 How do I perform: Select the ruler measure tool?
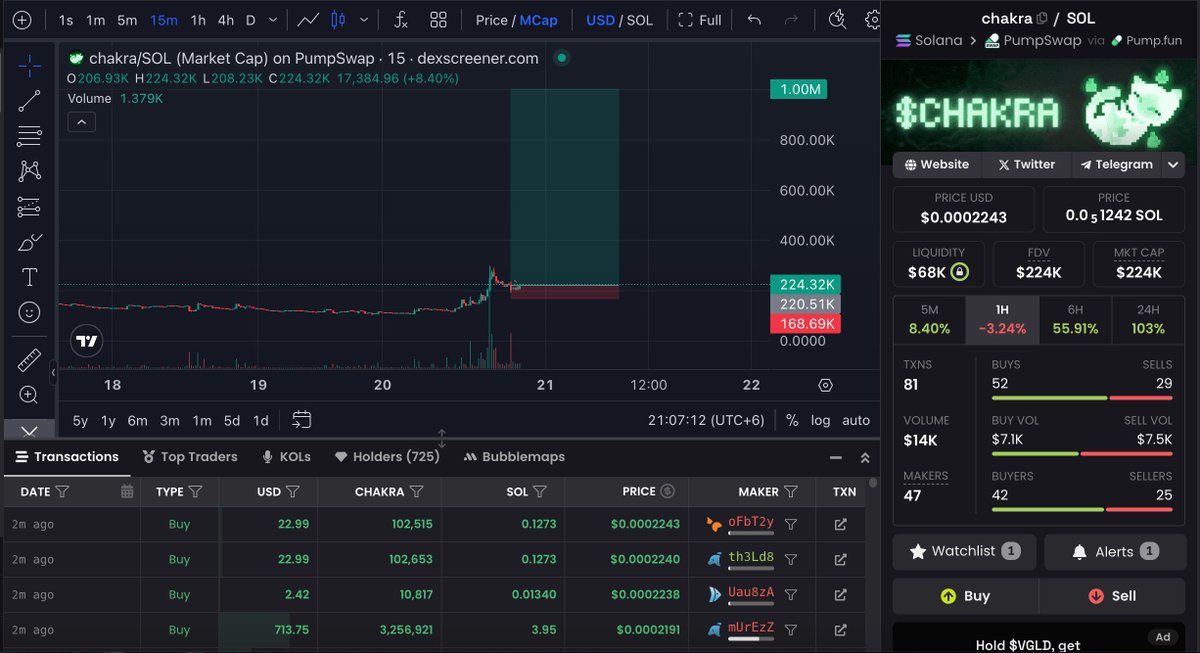pos(29,359)
